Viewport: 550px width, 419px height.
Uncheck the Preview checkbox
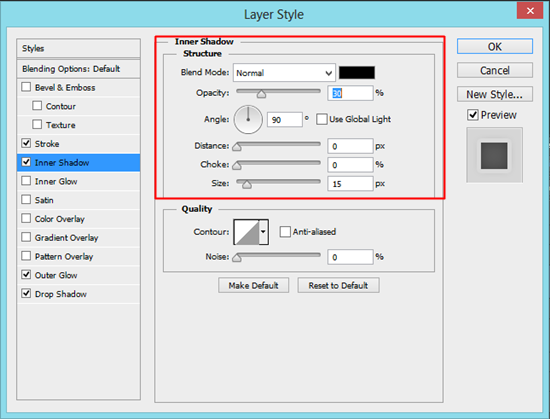click(473, 115)
